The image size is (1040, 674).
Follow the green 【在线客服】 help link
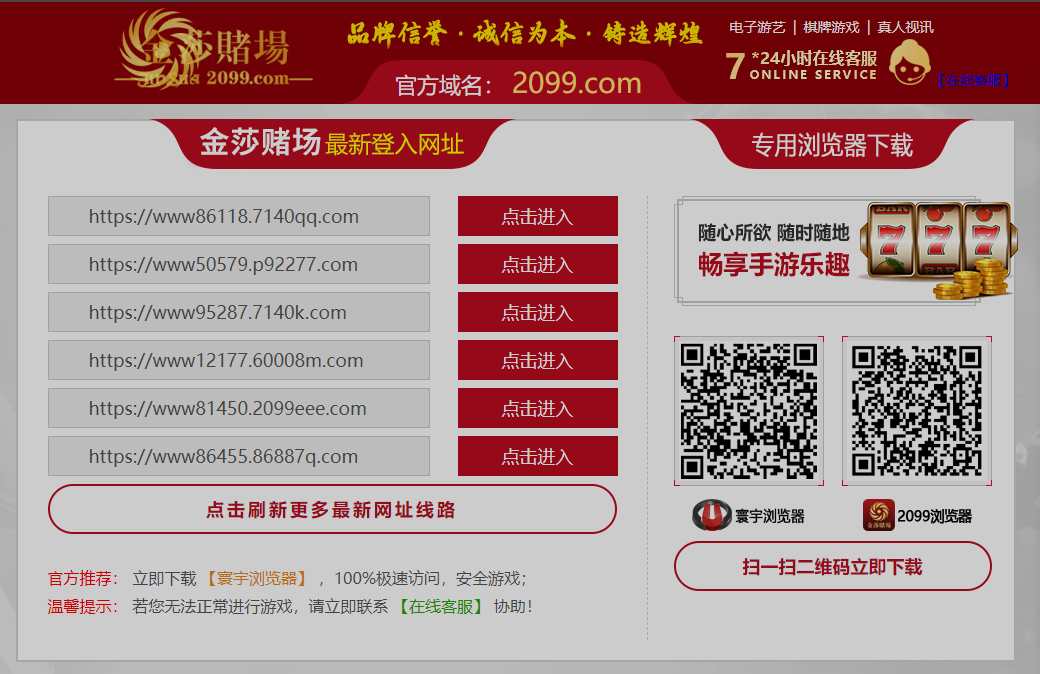441,606
